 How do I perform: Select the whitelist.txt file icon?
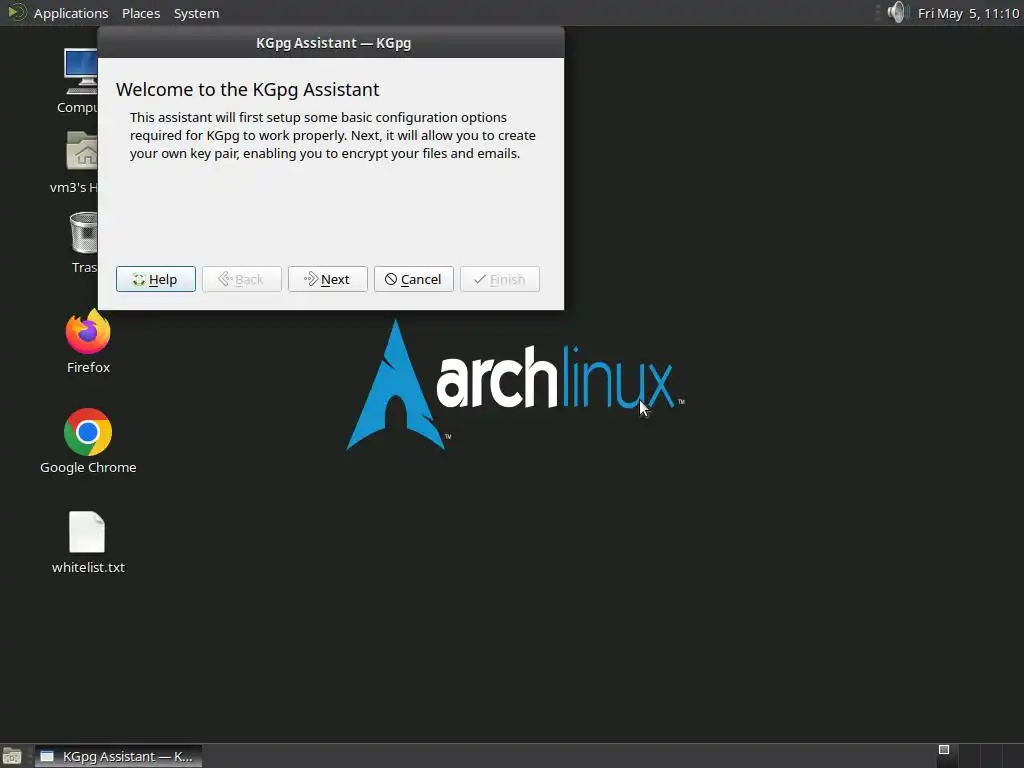pyautogui.click(x=88, y=532)
